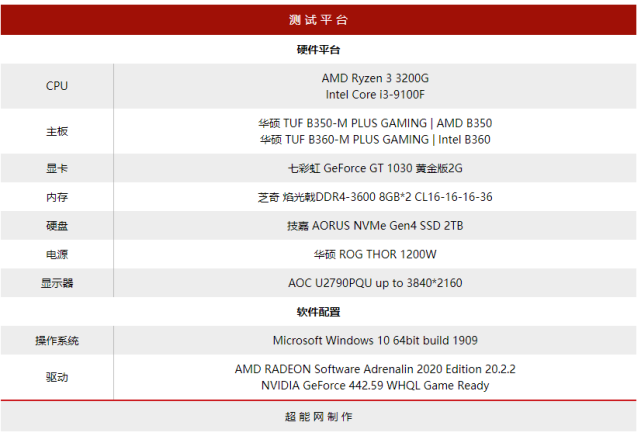Select the AOC U2790PQU monitor cell
The height and width of the screenshot is (436, 641).
pyautogui.click(x=375, y=283)
